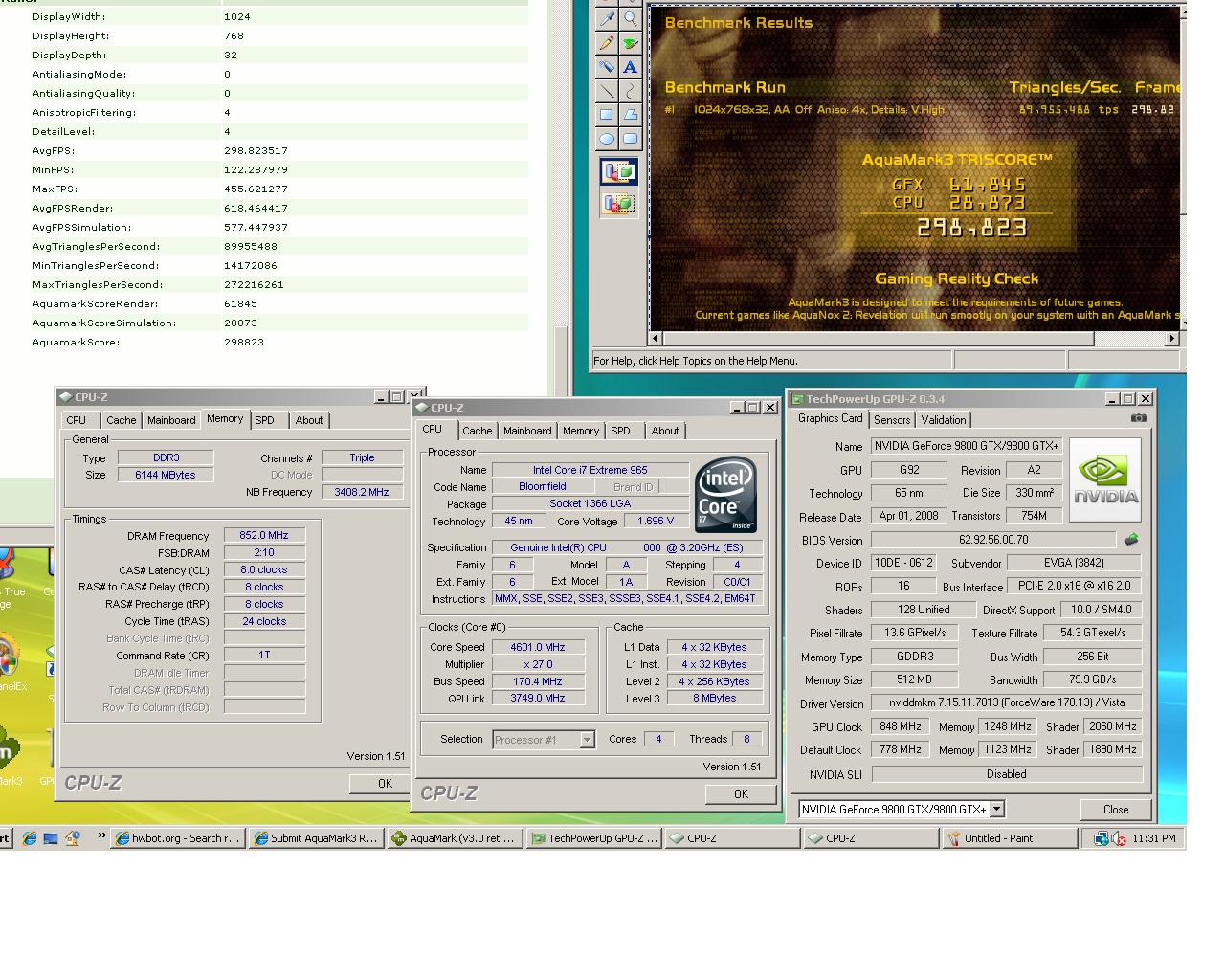The image size is (1225, 980).
Task: Switch to Submit AquaMark3 taskbar button
Action: click(316, 838)
